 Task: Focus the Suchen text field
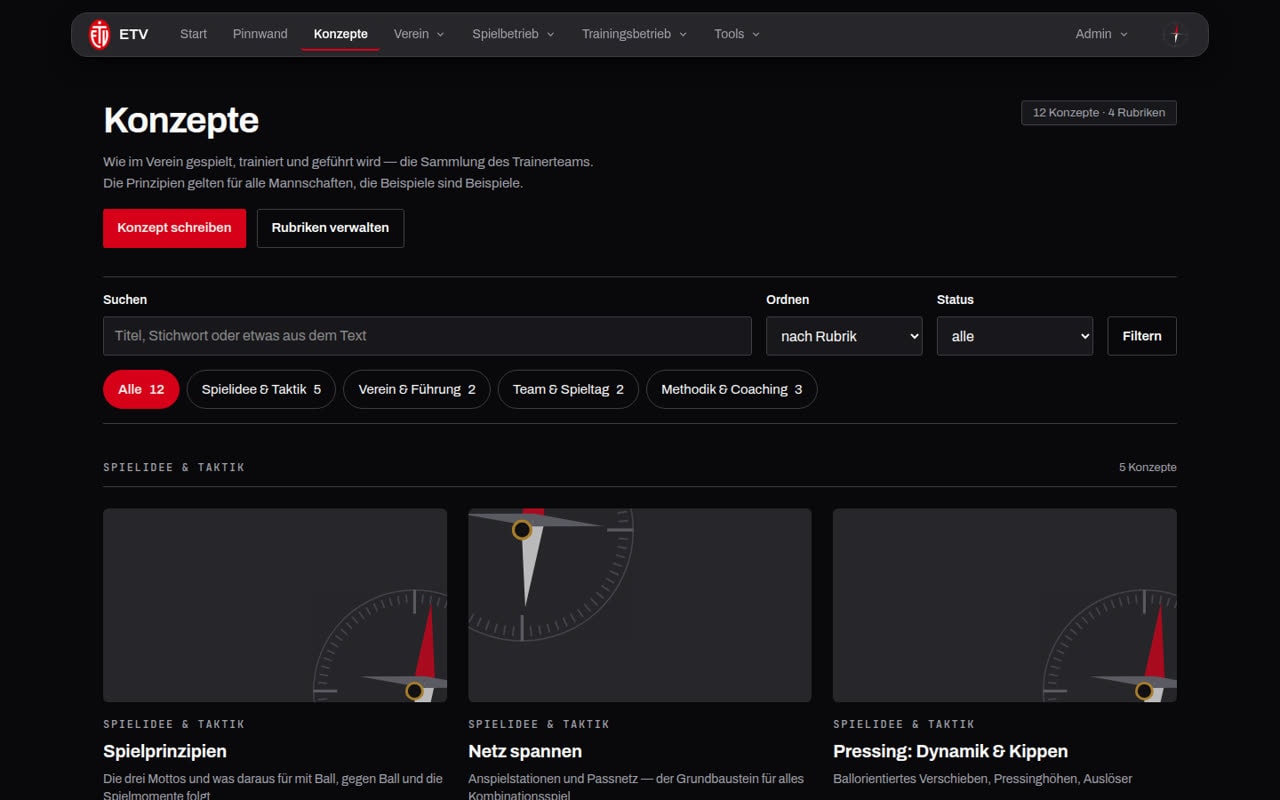427,336
